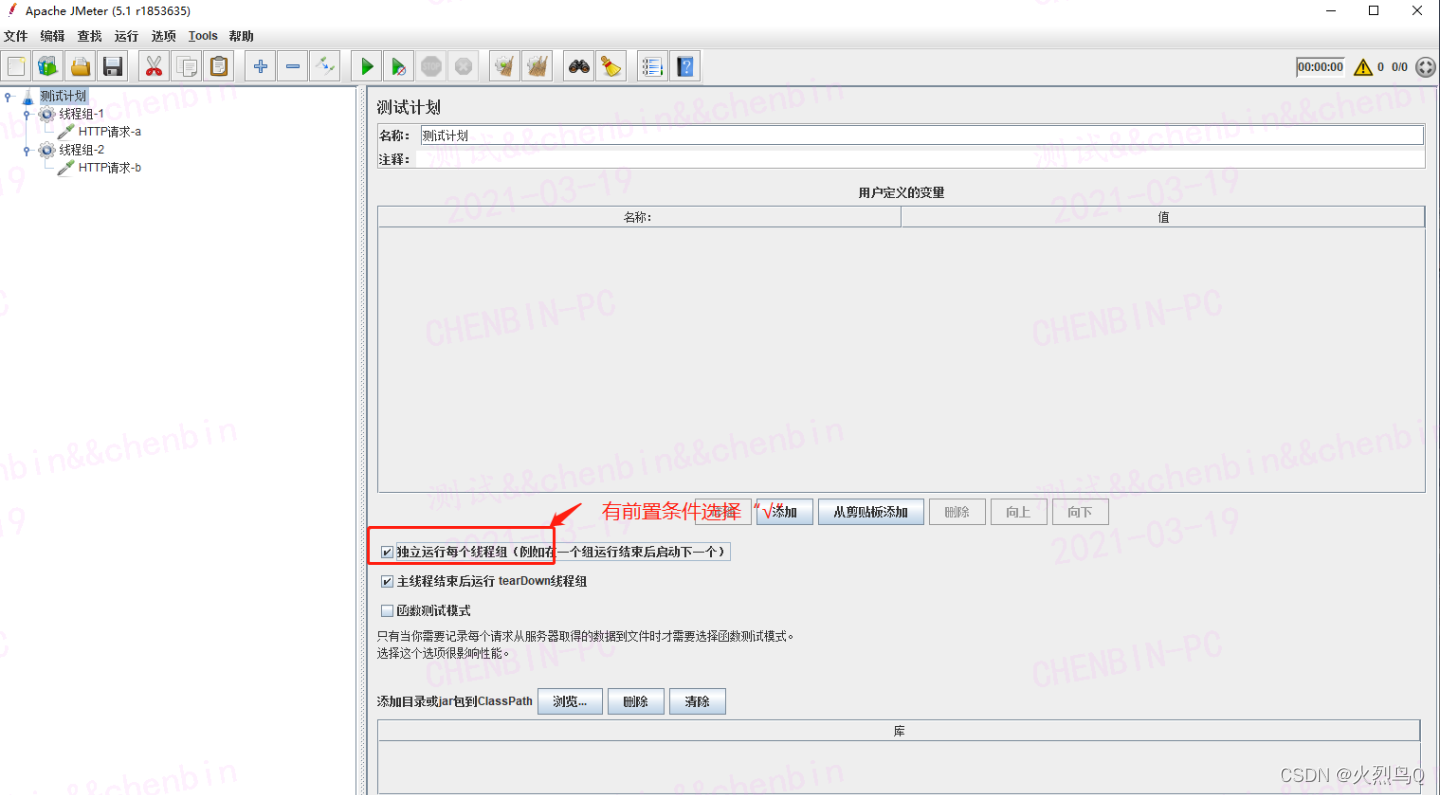Click the ClassPath 删除 button
The height and width of the screenshot is (795, 1440).
[636, 701]
